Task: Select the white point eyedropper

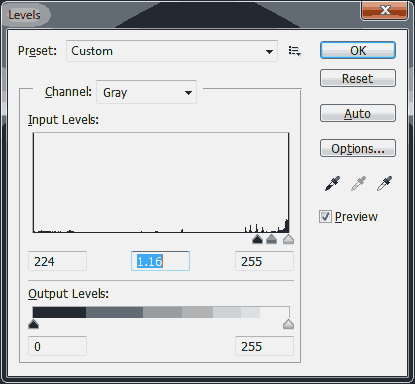Action: coord(384,183)
